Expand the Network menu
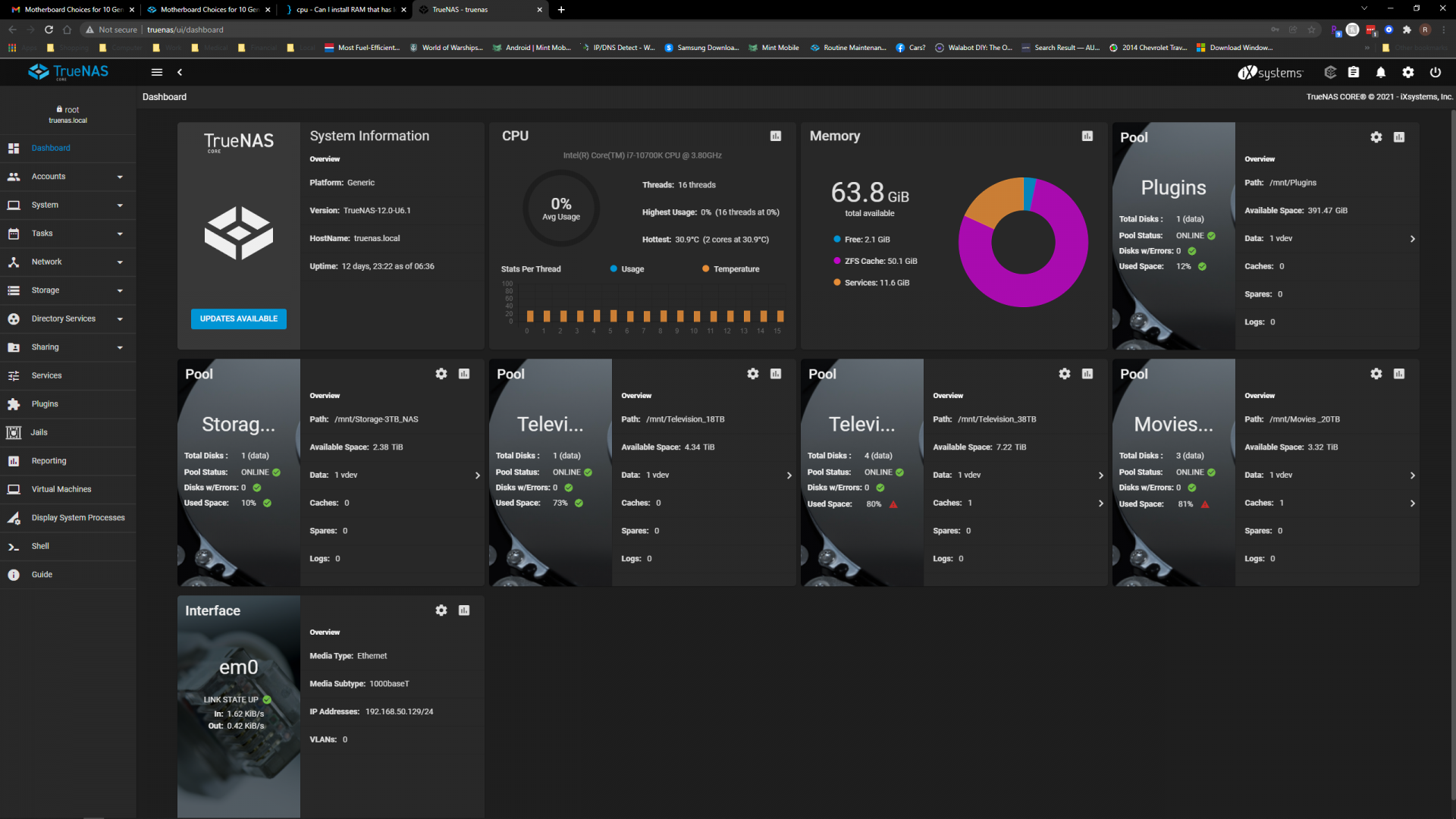The image size is (1456, 819). coord(67,262)
